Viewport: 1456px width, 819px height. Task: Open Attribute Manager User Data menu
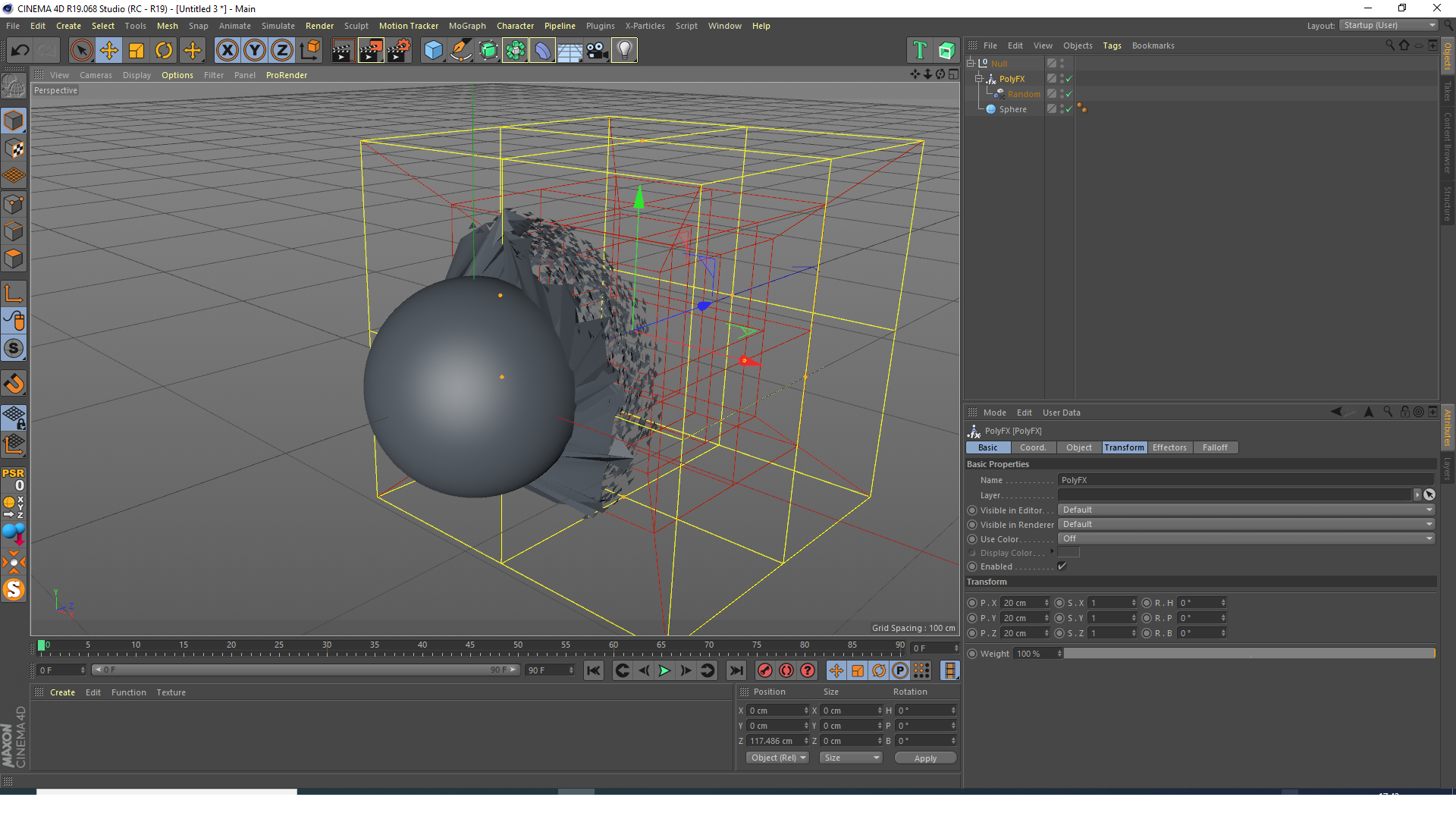click(x=1061, y=413)
